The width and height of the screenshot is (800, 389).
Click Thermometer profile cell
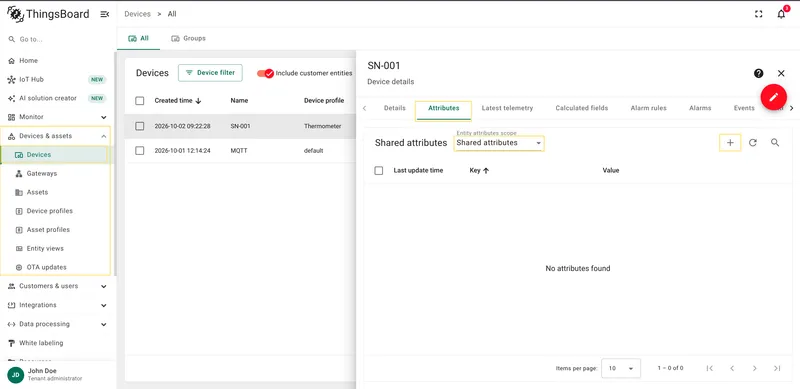tap(322, 126)
